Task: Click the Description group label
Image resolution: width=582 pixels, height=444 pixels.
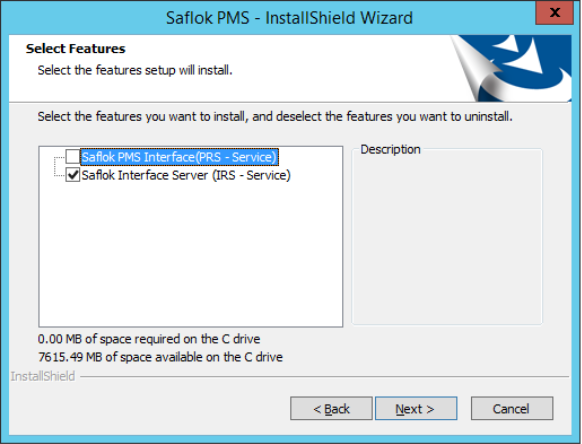Action: coord(390,149)
